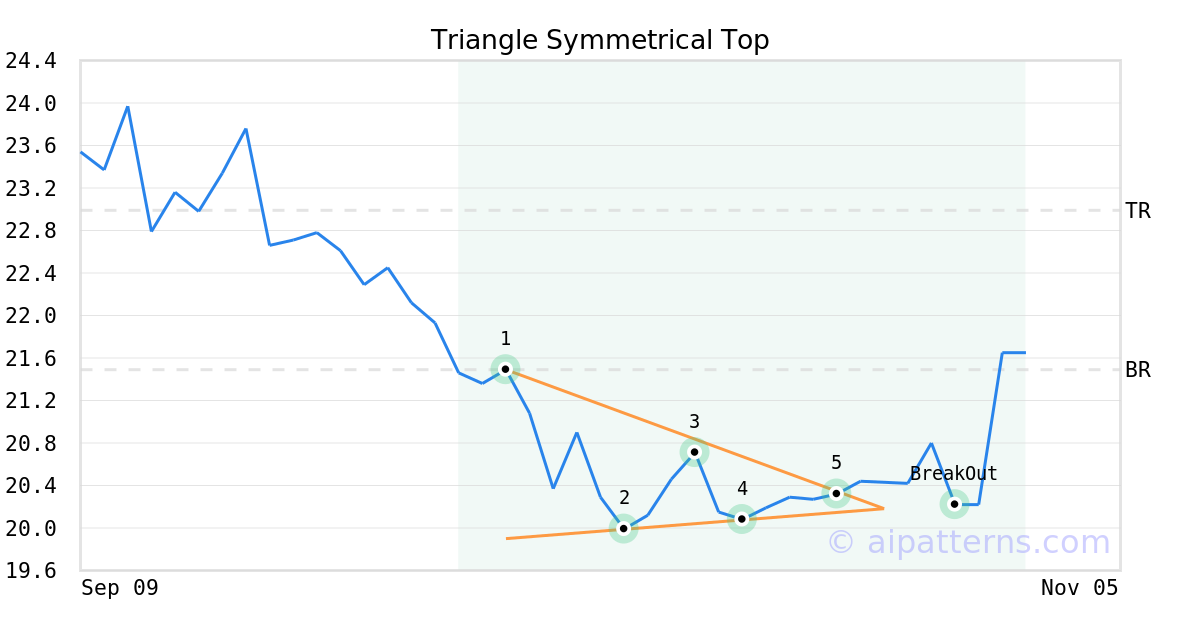Viewport: 1200px width, 630px height.
Task: Select pattern point marker 4
Action: [x=741, y=519]
